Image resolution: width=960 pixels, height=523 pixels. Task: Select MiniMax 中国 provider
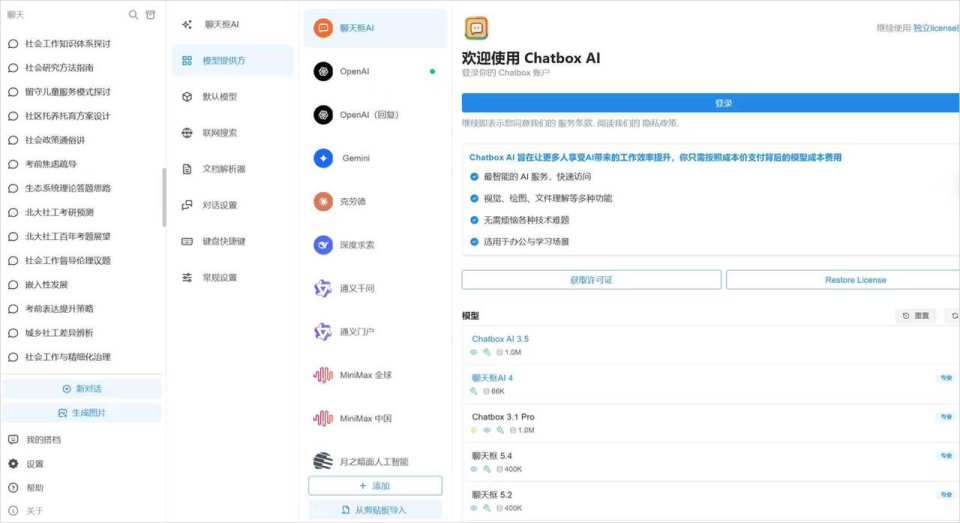tap(375, 419)
